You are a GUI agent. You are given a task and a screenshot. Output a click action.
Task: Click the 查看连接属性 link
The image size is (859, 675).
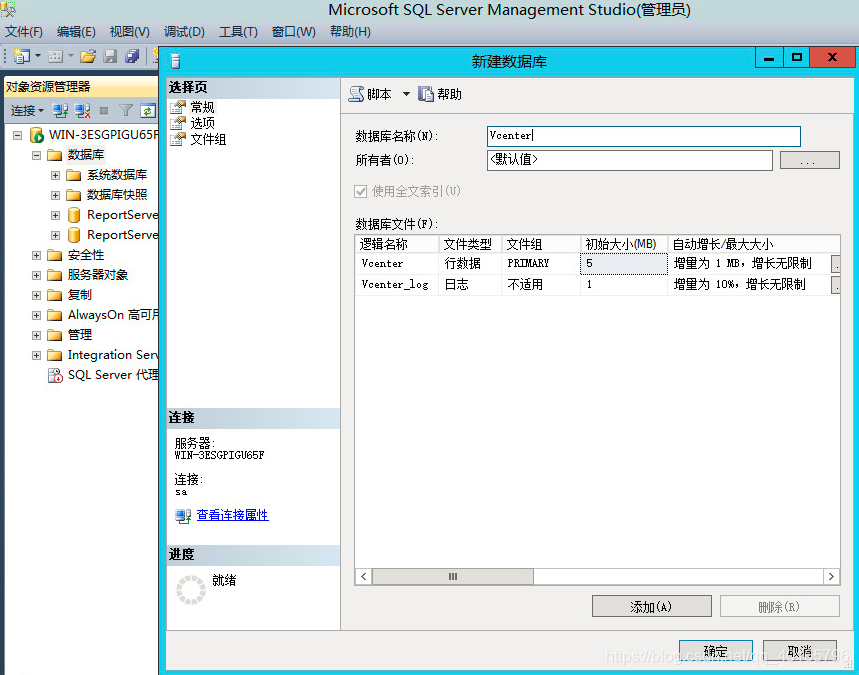click(x=232, y=515)
